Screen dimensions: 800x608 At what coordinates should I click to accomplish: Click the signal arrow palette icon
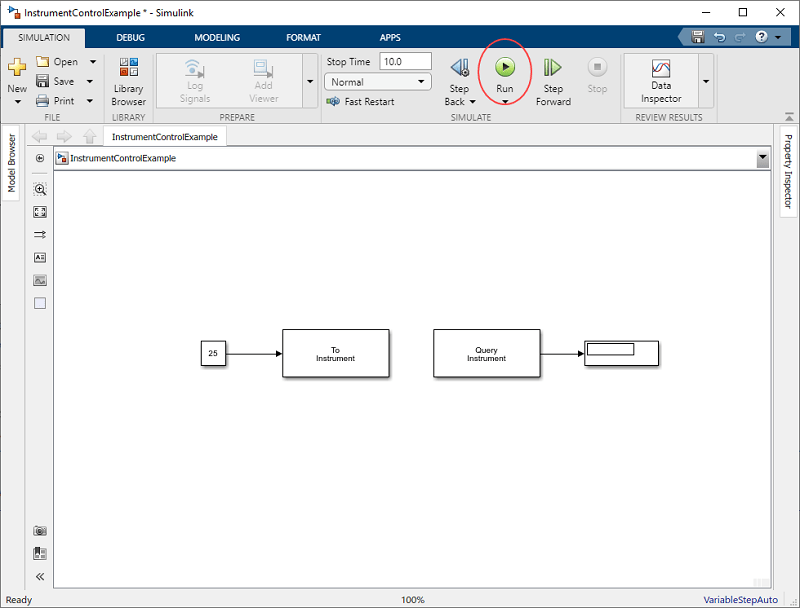pyautogui.click(x=40, y=235)
